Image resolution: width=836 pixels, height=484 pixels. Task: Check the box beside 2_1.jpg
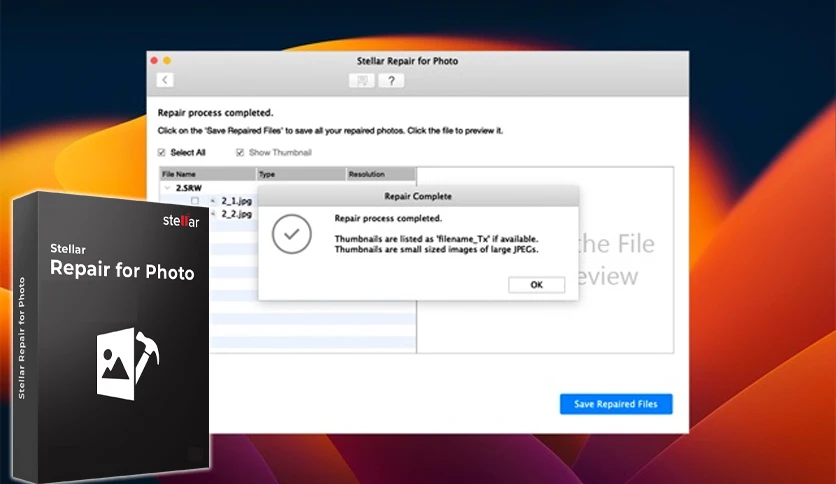pos(195,201)
